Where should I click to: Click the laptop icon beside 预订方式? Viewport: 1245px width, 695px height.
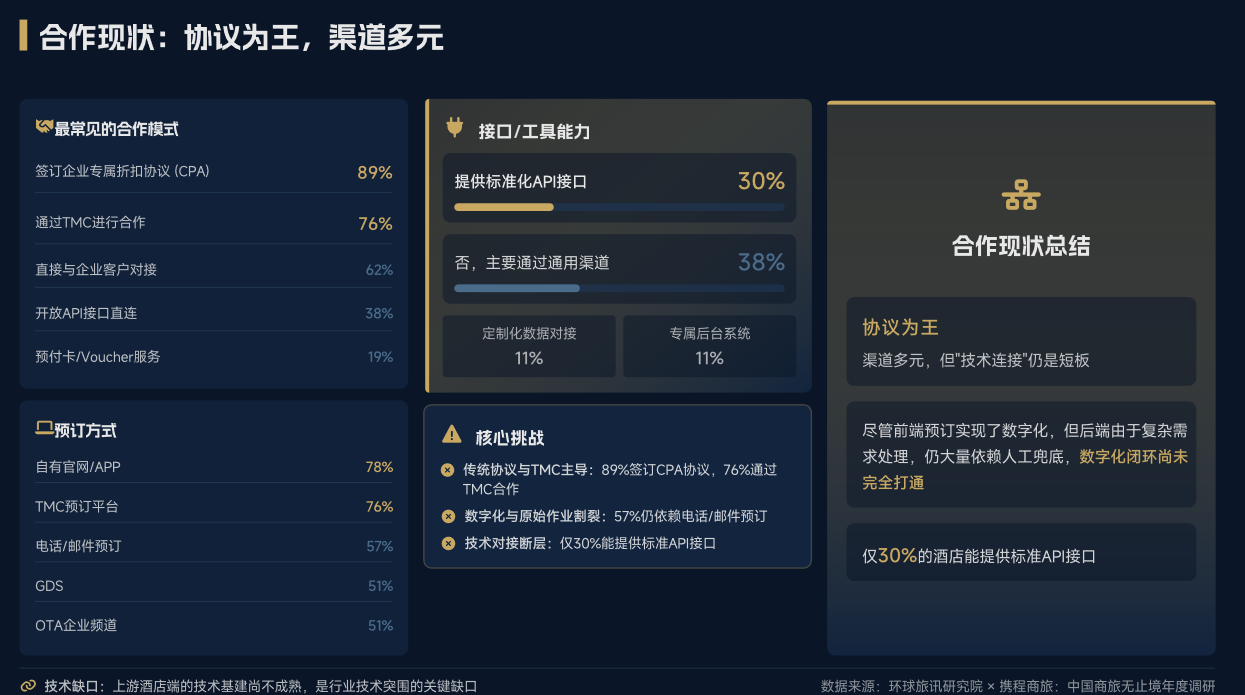pyautogui.click(x=44, y=429)
